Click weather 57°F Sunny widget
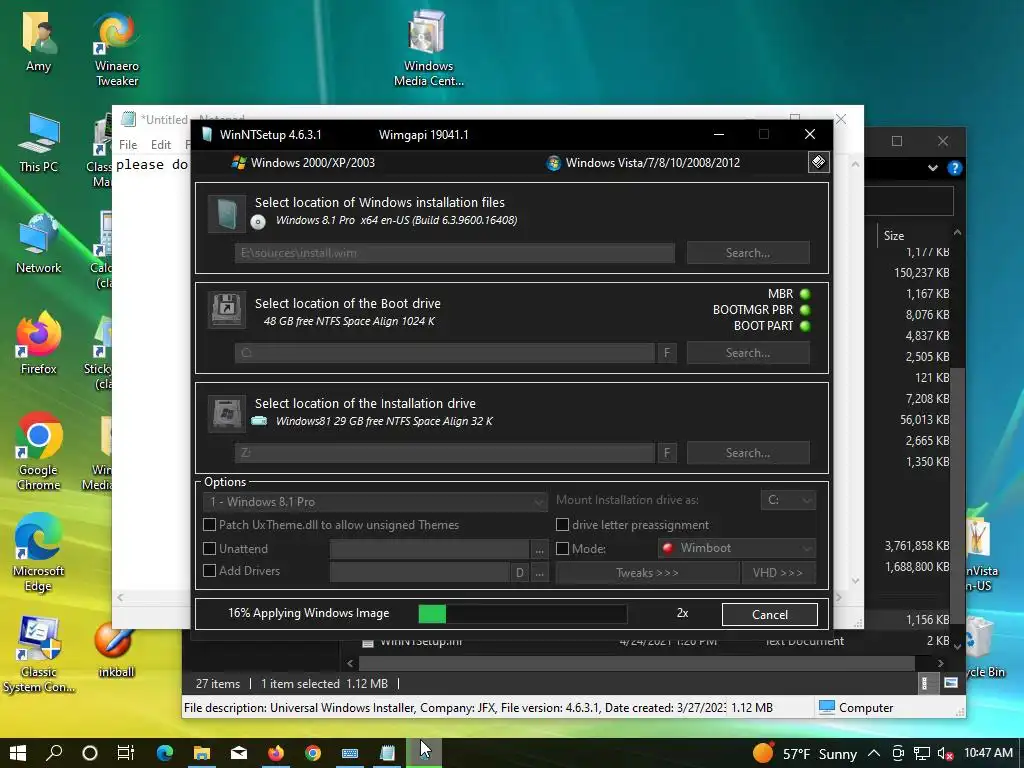The image size is (1024, 768). click(x=805, y=754)
